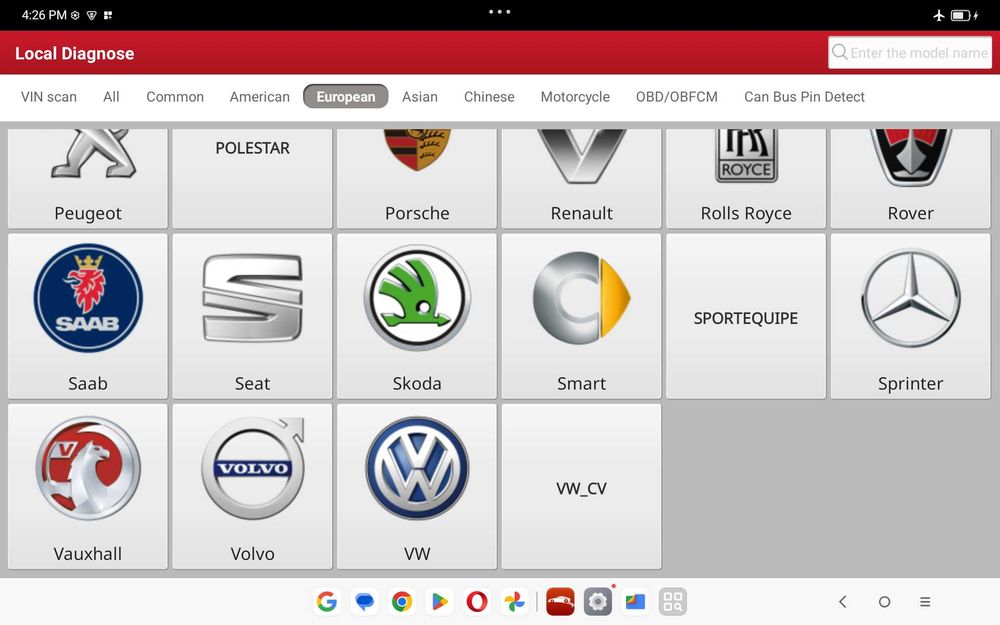
Task: Open the Peugeot brand tile
Action: (x=88, y=178)
